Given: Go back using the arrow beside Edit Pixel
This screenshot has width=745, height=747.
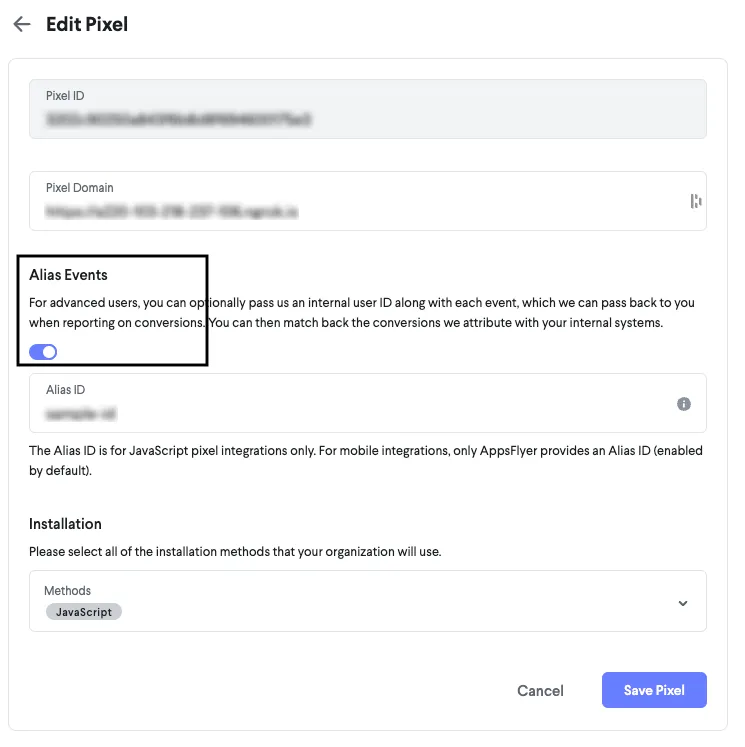Looking at the screenshot, I should 22,24.
